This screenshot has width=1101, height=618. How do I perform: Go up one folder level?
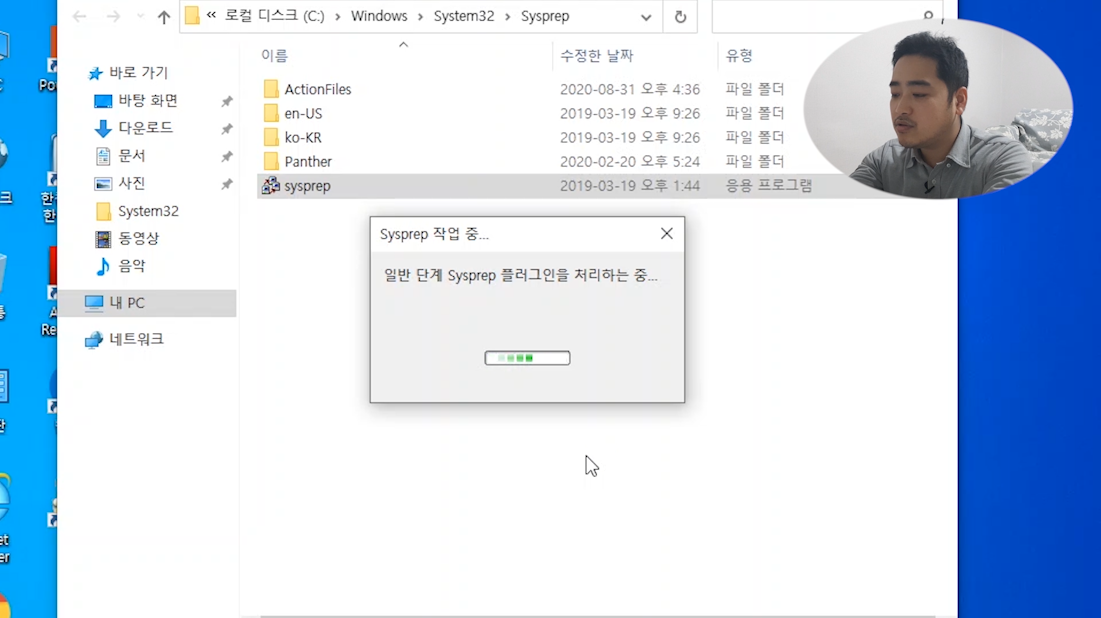tap(164, 16)
